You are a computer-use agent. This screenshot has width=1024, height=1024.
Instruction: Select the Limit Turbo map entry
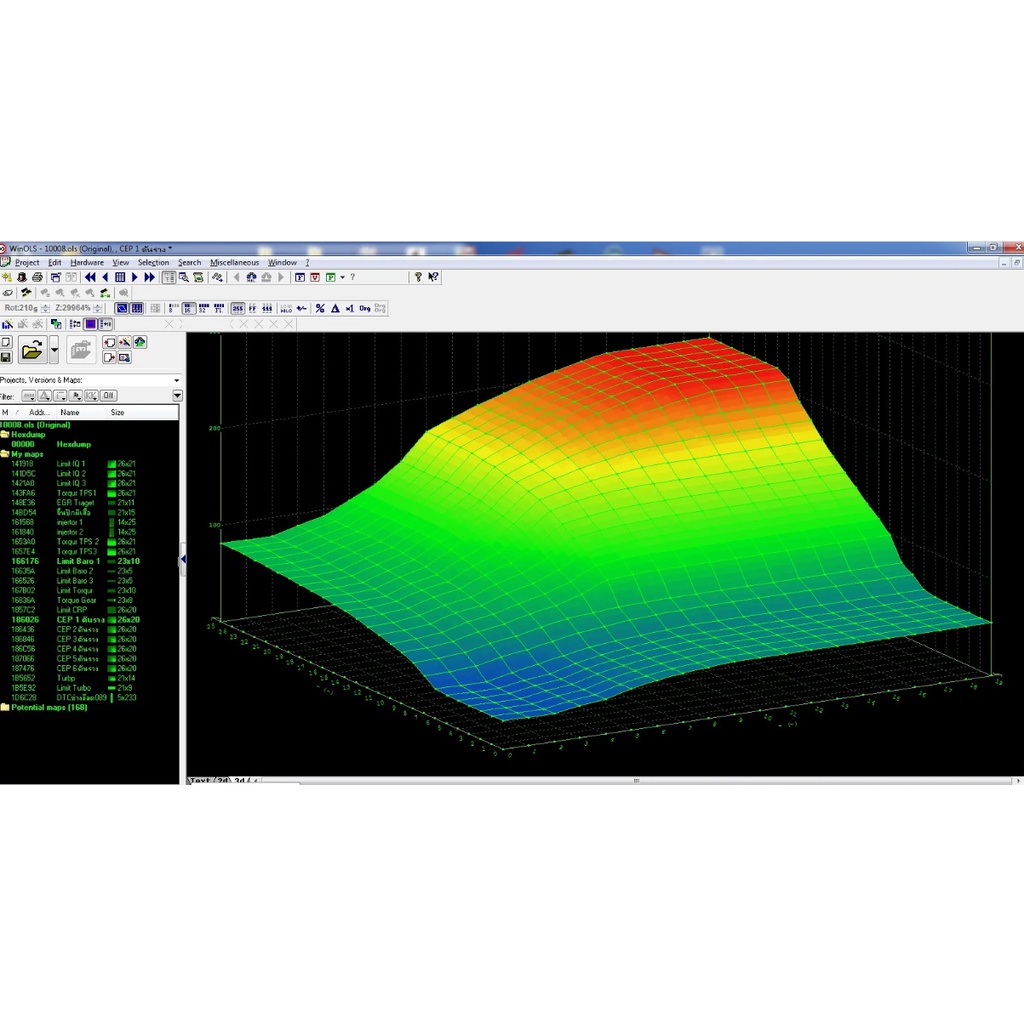tap(73, 688)
